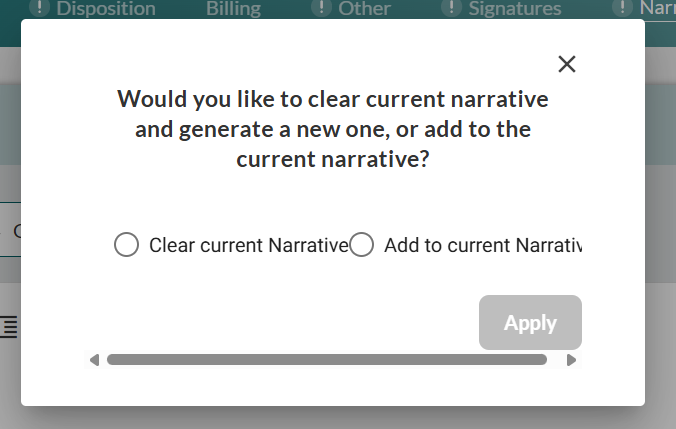Click the Clear current Narrative label text
Viewport: 676px width, 429px height.
248,245
